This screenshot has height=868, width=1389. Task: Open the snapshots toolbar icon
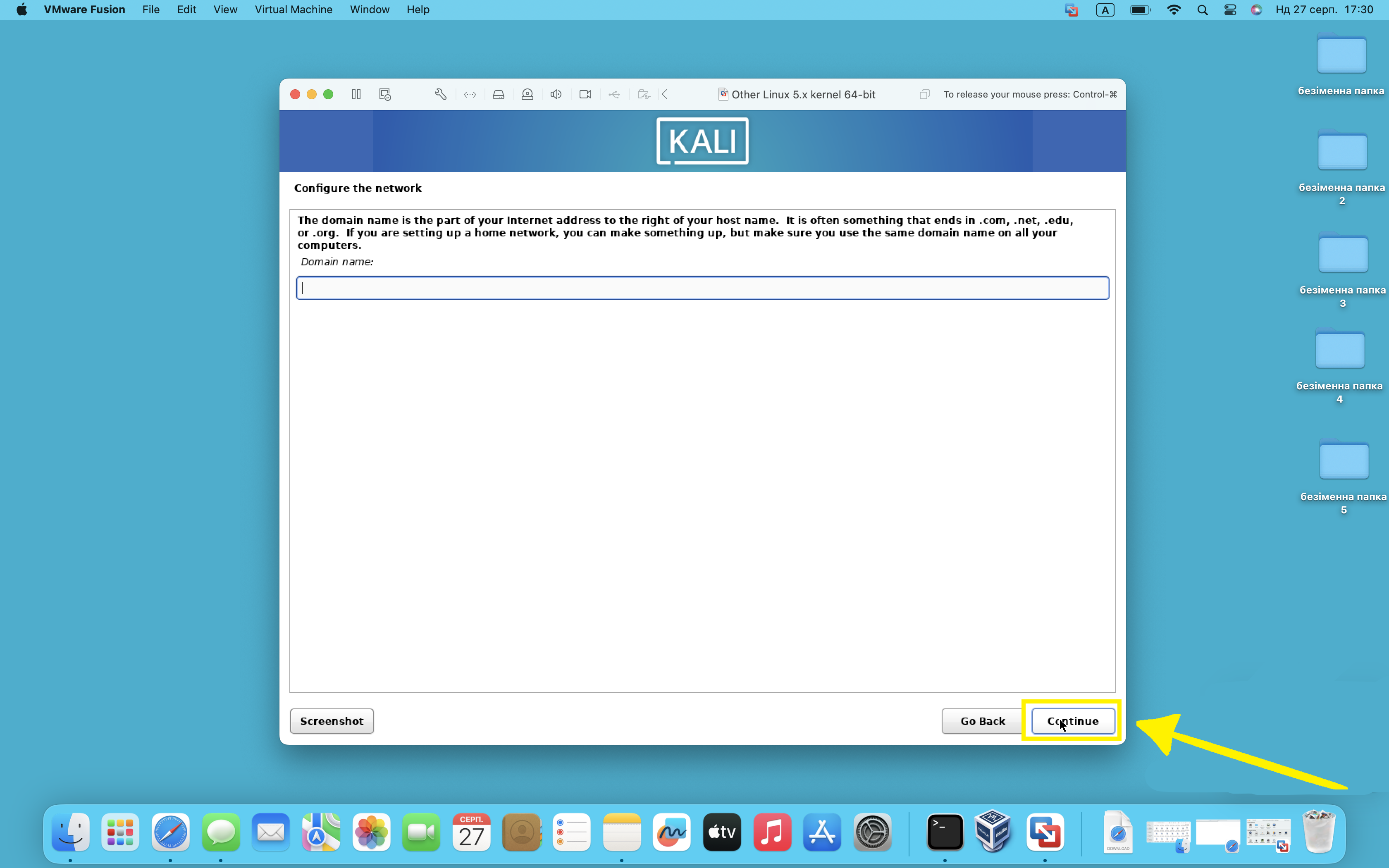(x=385, y=94)
